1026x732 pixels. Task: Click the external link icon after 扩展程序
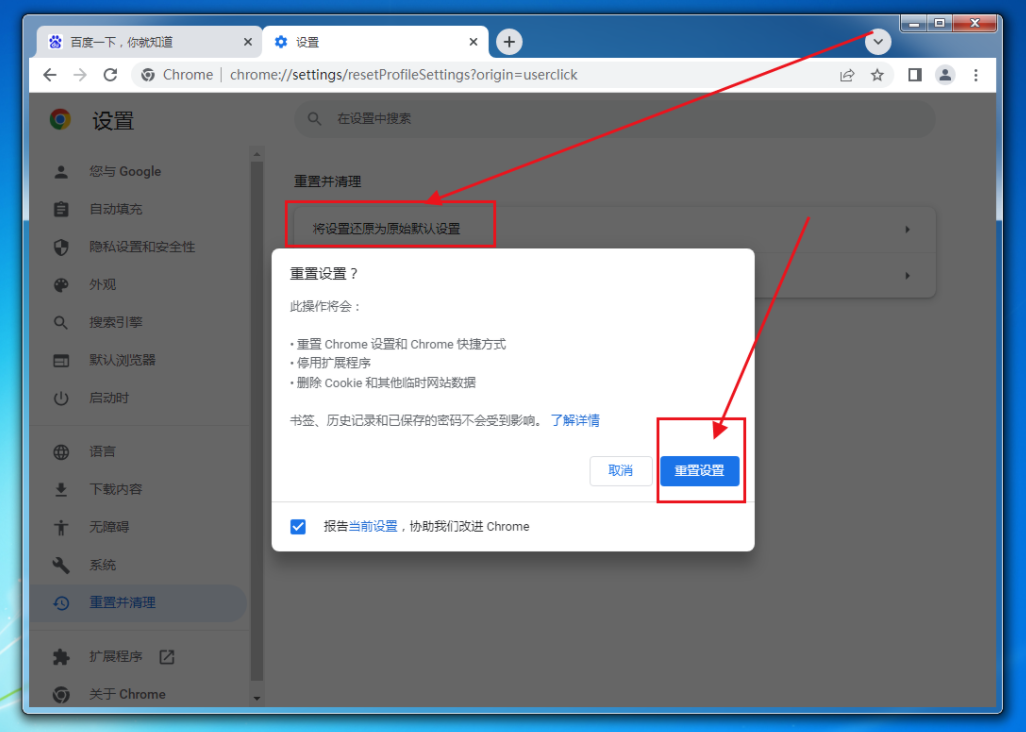pyautogui.click(x=167, y=656)
